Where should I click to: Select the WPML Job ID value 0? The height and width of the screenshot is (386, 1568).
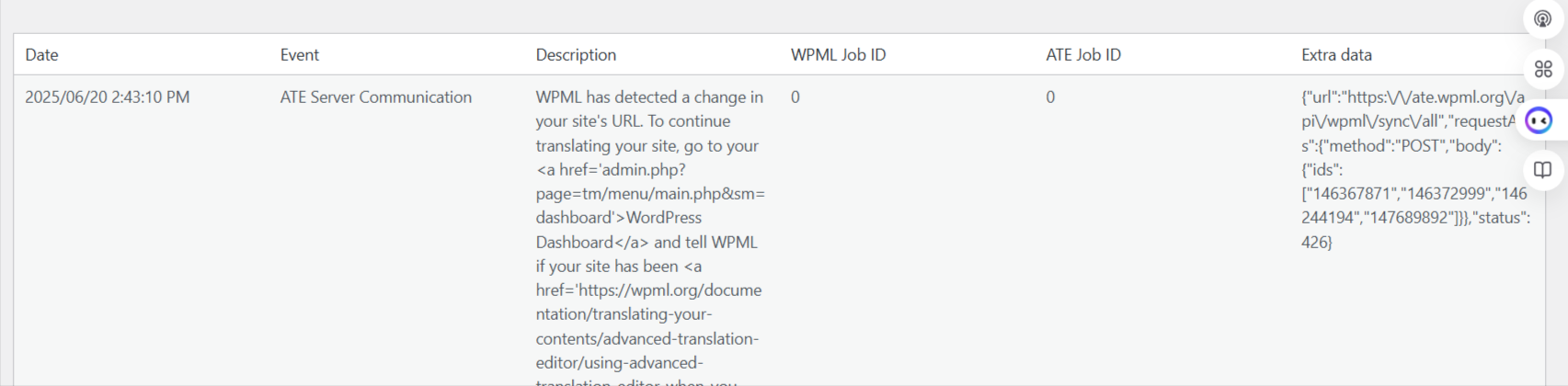795,97
